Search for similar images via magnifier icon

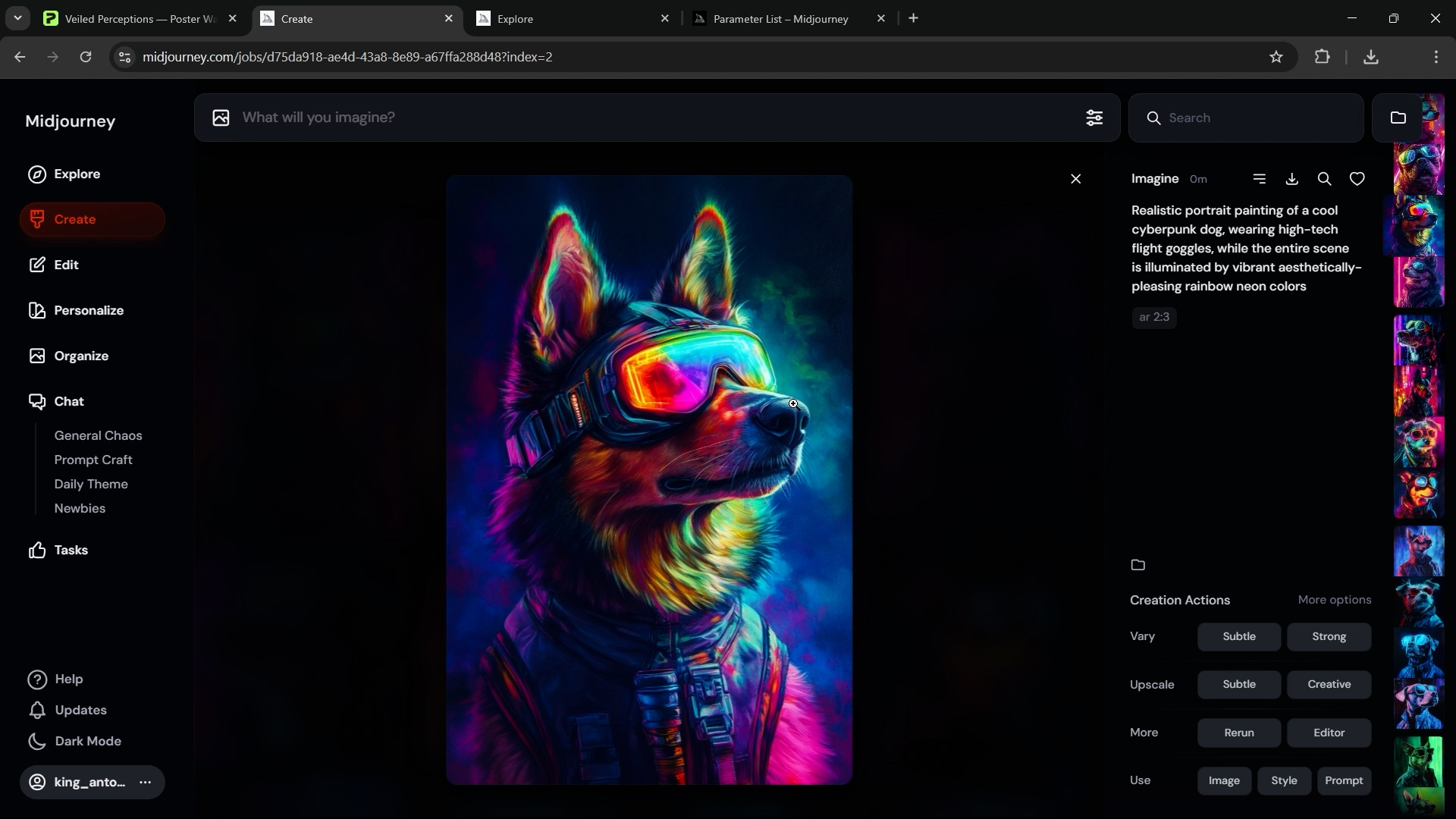[x=1325, y=178]
